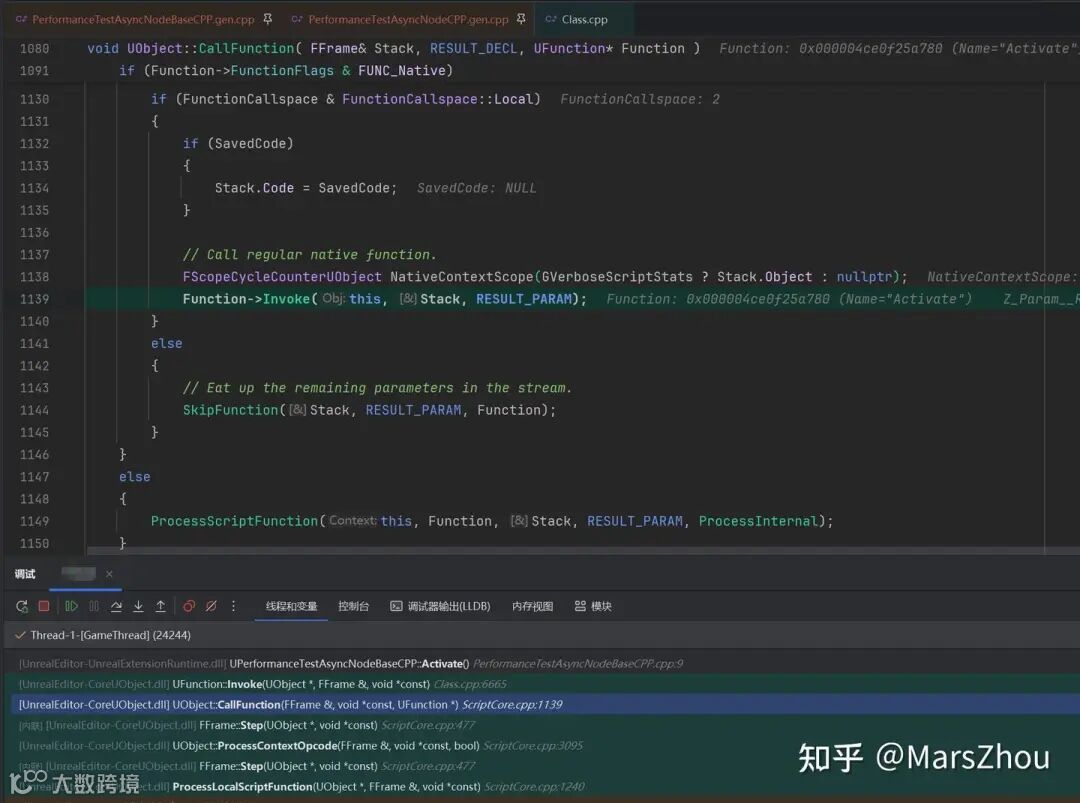The width and height of the screenshot is (1080, 803).
Task: Pause the running program
Action: (x=94, y=606)
